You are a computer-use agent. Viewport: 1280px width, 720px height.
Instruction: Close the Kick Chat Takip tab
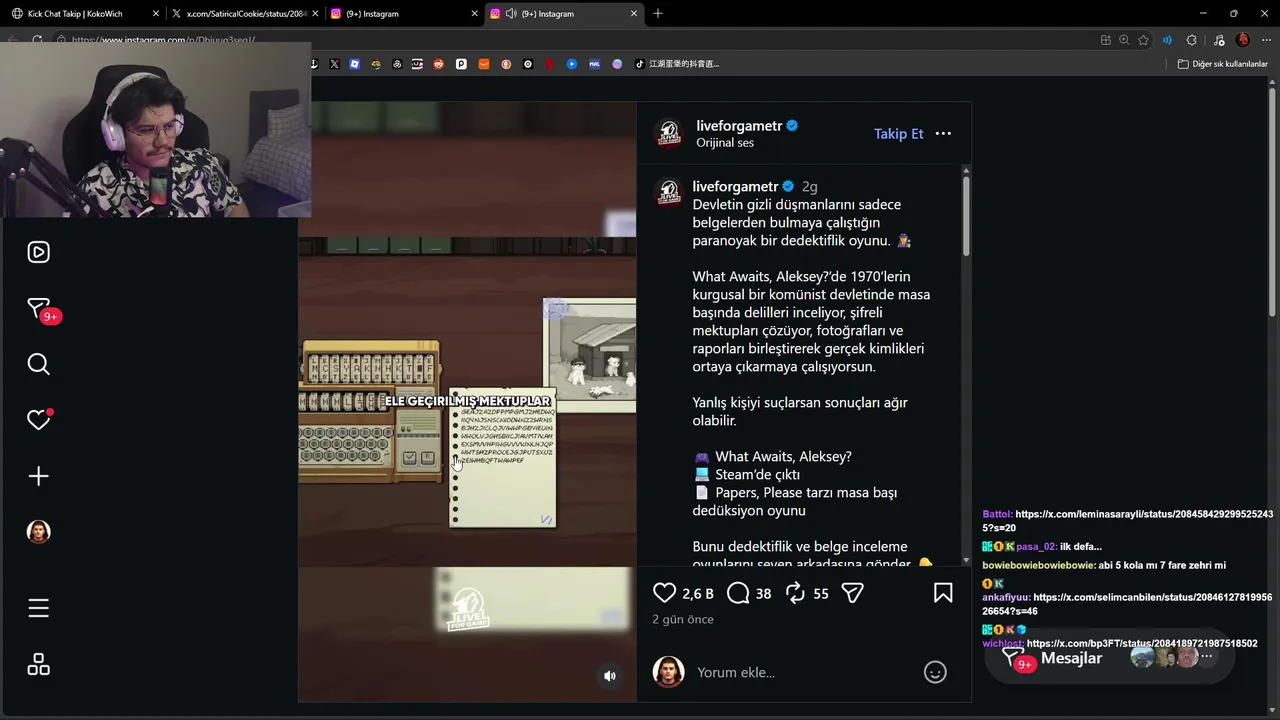(155, 14)
